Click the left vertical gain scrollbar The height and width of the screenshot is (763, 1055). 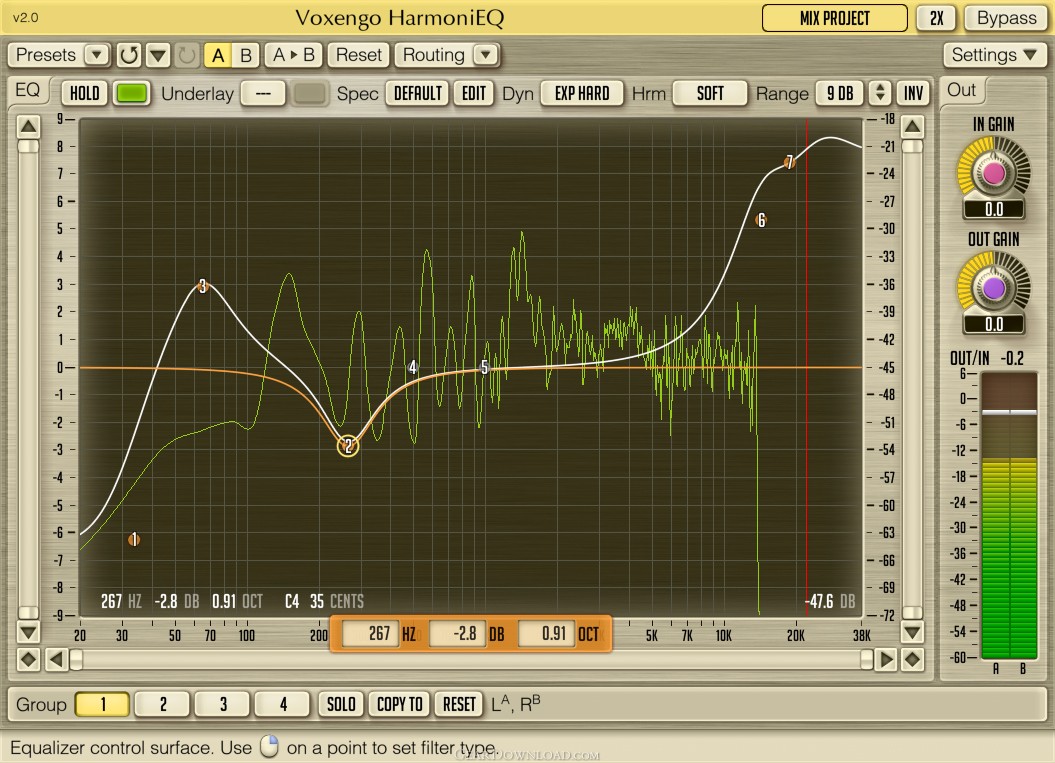click(x=28, y=379)
